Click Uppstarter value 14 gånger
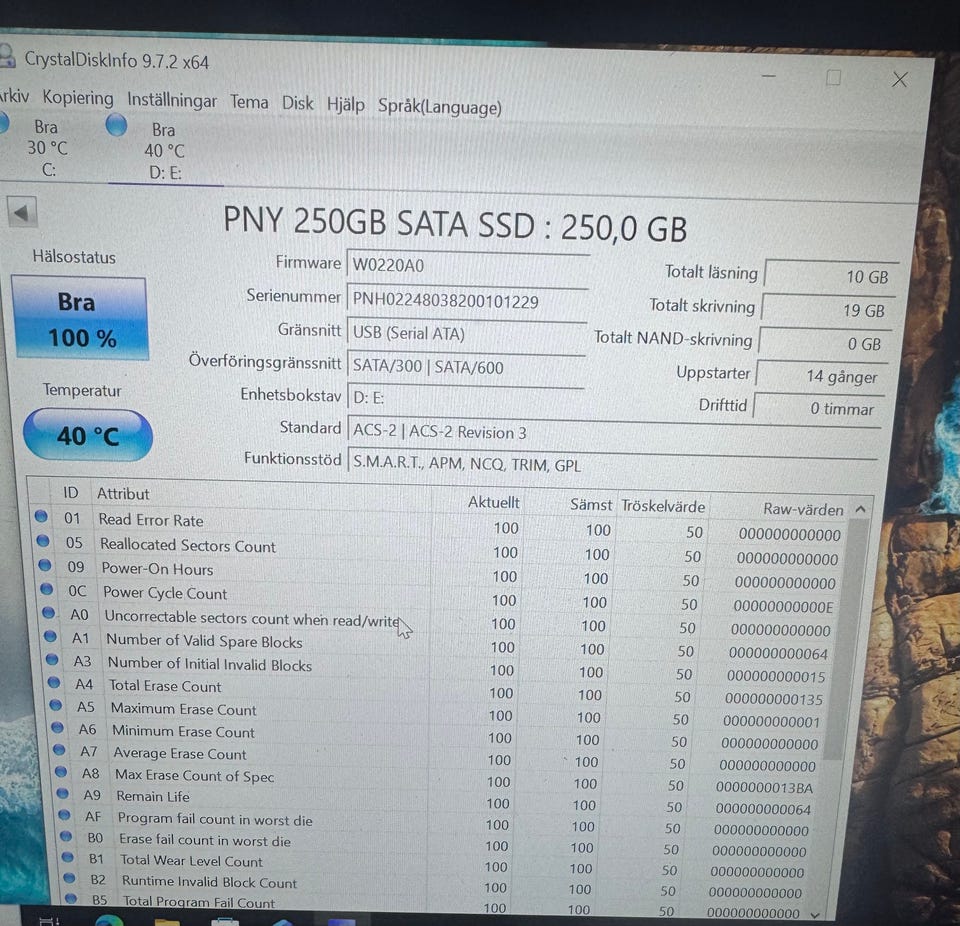 pyautogui.click(x=822, y=376)
